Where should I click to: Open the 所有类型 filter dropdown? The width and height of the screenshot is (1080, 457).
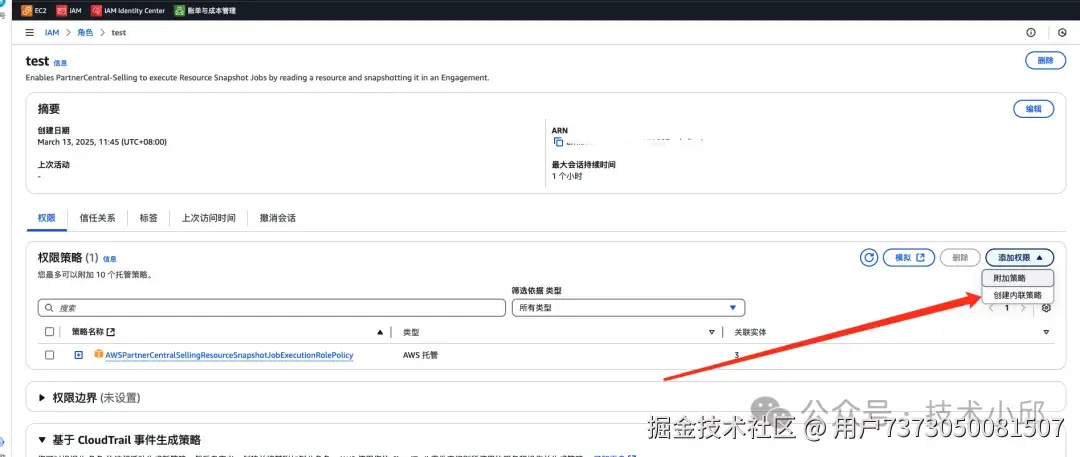tap(628, 307)
